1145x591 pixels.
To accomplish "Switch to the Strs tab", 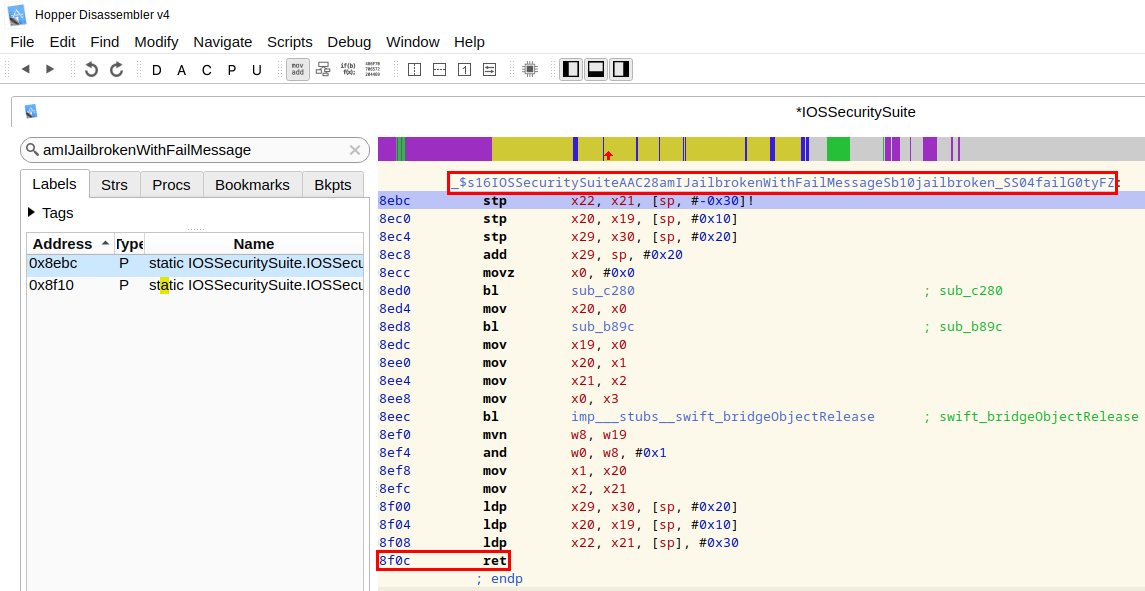I will pyautogui.click(x=114, y=185).
